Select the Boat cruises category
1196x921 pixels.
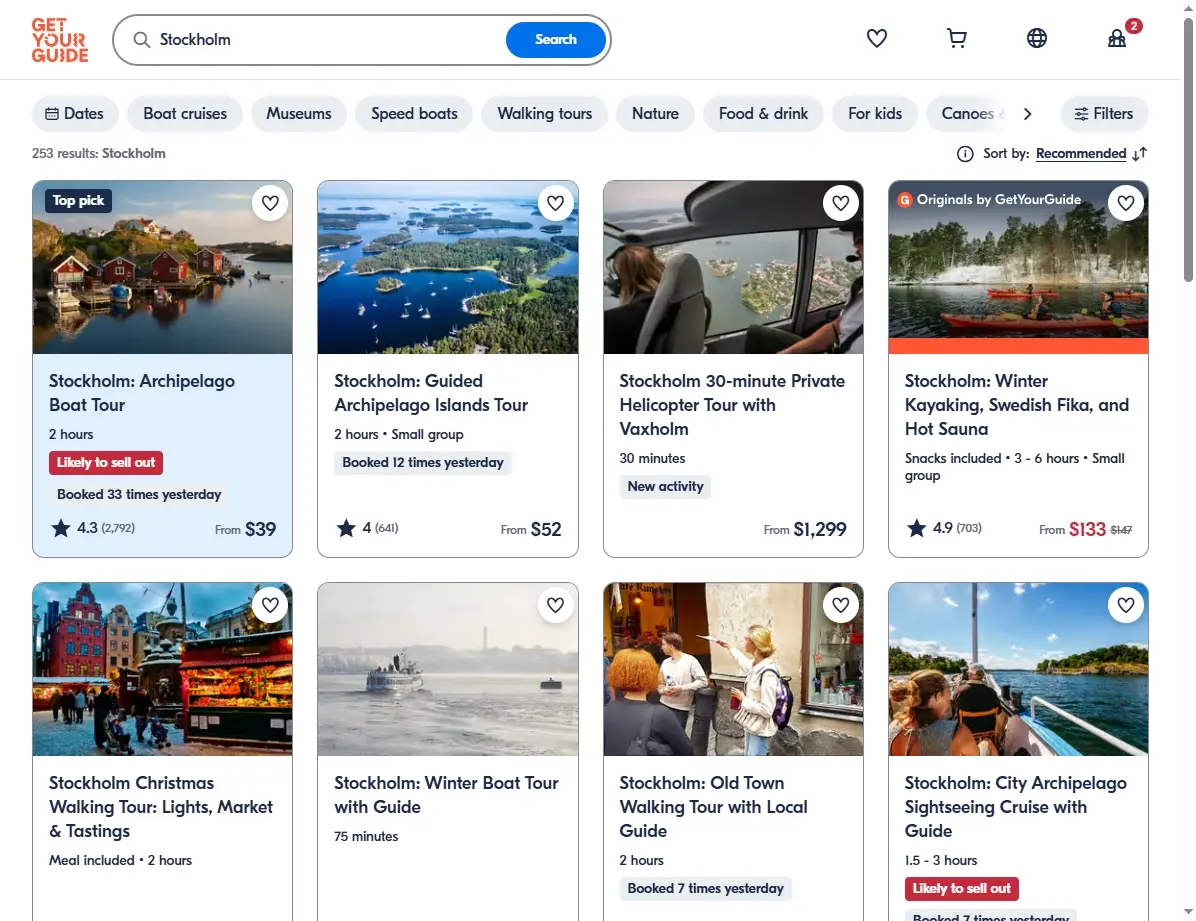click(x=185, y=114)
